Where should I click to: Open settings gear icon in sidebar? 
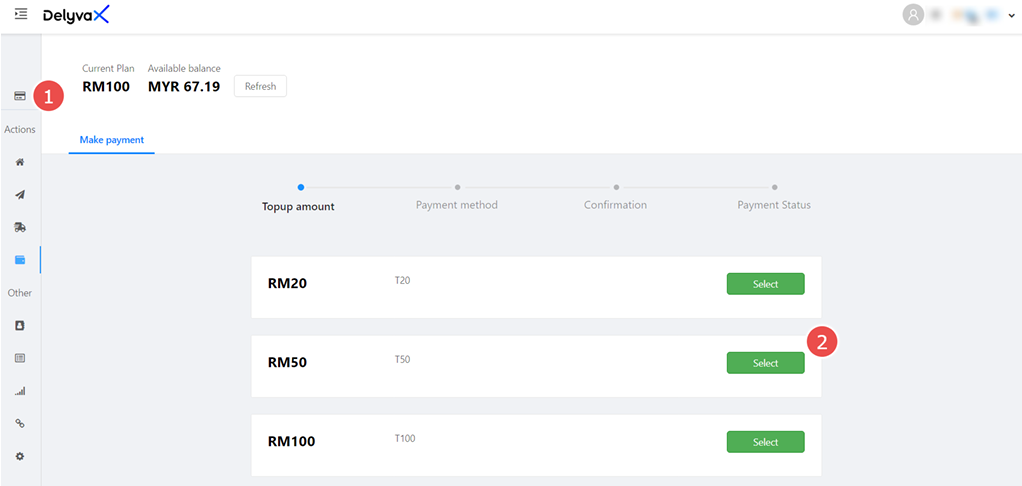(x=20, y=456)
